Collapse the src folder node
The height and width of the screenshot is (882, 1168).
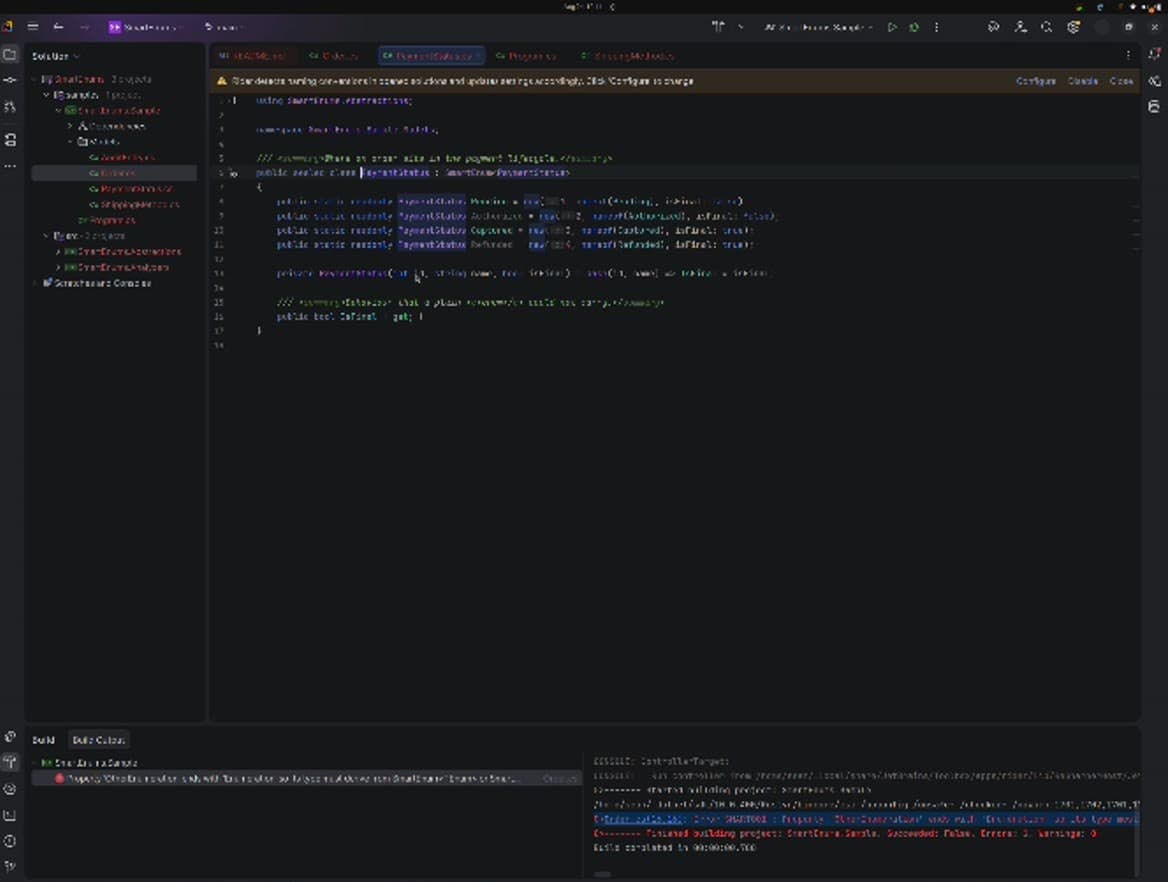click(x=46, y=235)
